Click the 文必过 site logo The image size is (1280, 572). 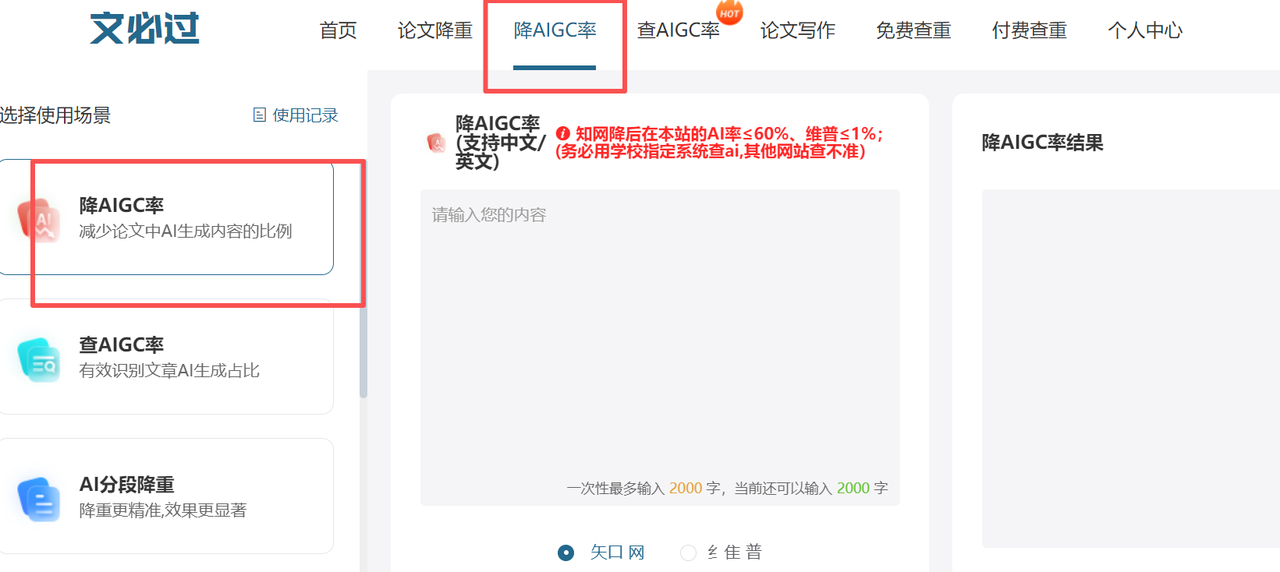coord(145,28)
